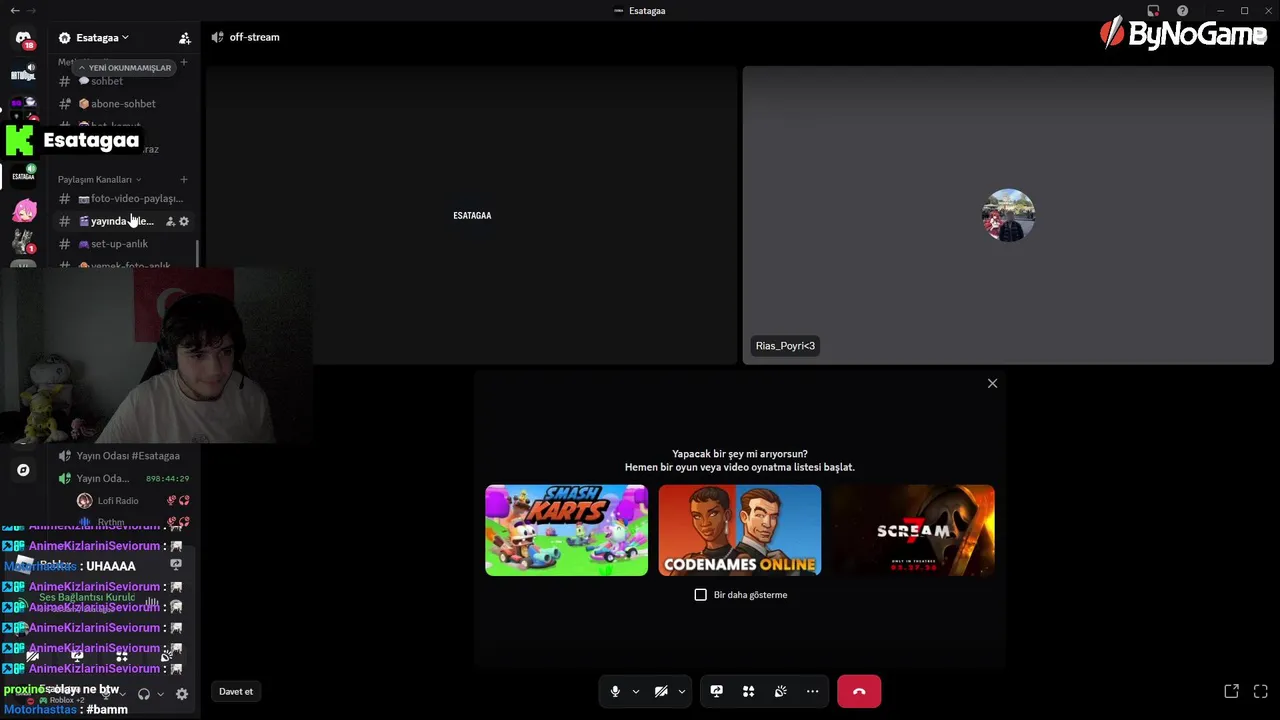This screenshot has height=720, width=1280.
Task: Create channel in Paylaşım Kanalları category
Action: click(183, 179)
